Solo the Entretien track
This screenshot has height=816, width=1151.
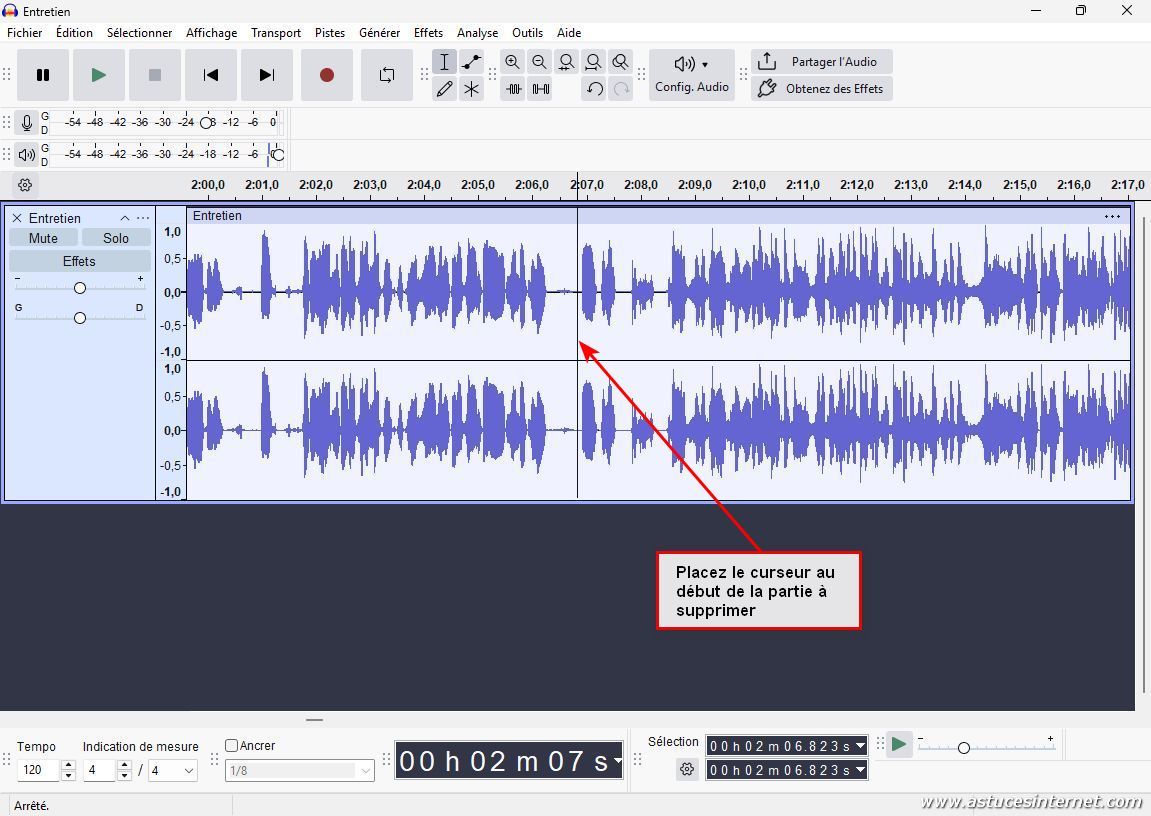point(116,238)
